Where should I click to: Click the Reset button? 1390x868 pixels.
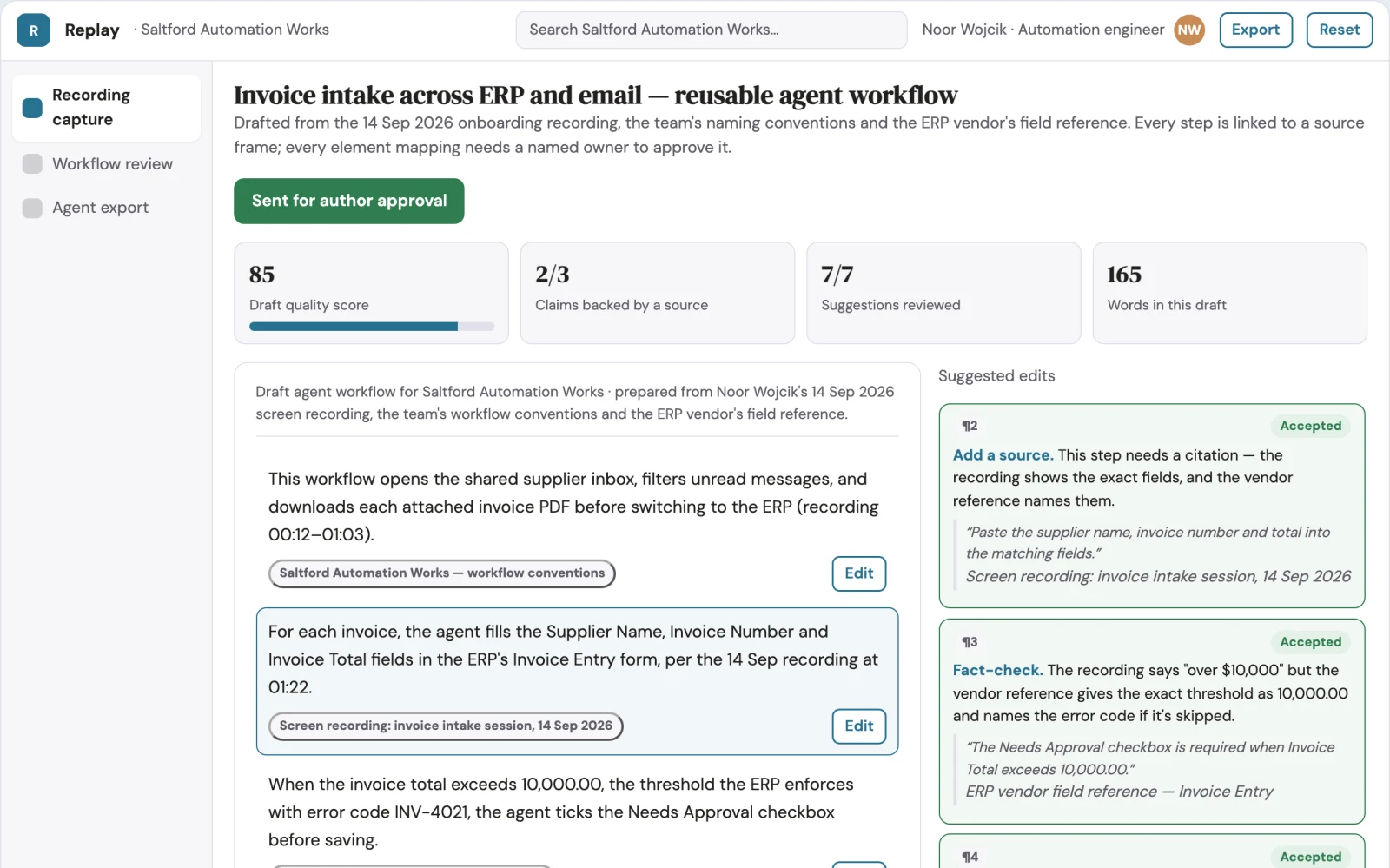(1339, 30)
